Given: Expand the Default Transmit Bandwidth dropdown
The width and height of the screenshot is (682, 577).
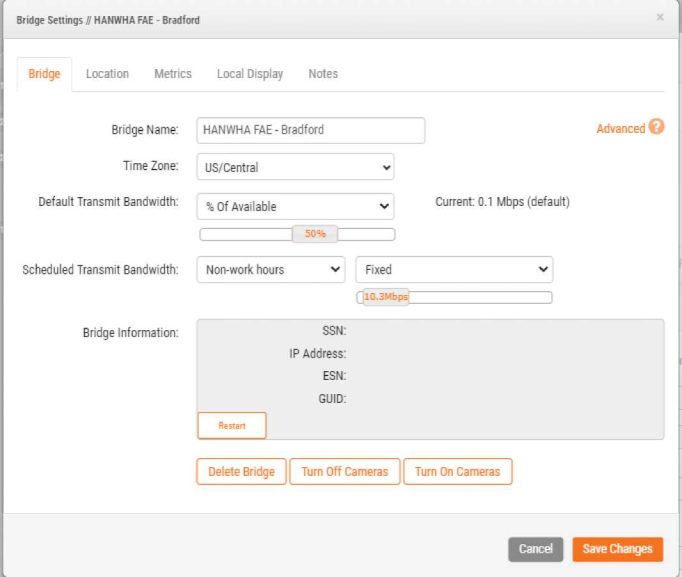Looking at the screenshot, I should click(x=296, y=206).
